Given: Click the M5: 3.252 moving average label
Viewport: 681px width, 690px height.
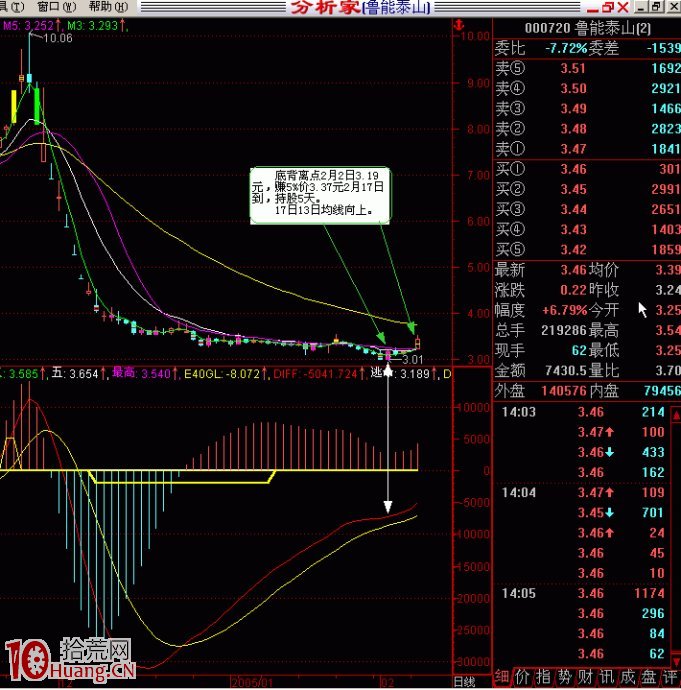Looking at the screenshot, I should pyautogui.click(x=32, y=26).
